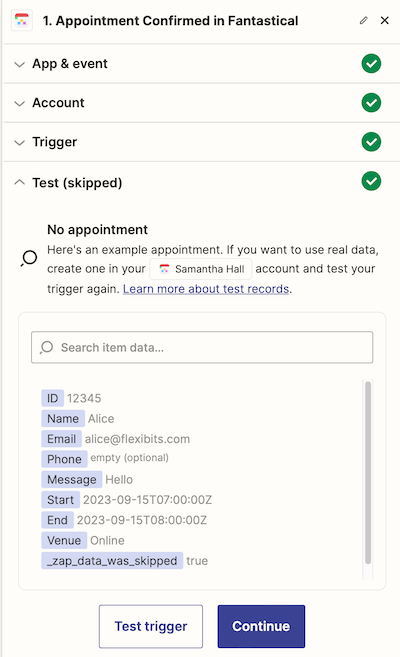This screenshot has height=657, width=400.
Task: Select the _zap_data_was_skipped label
Action: (x=112, y=561)
